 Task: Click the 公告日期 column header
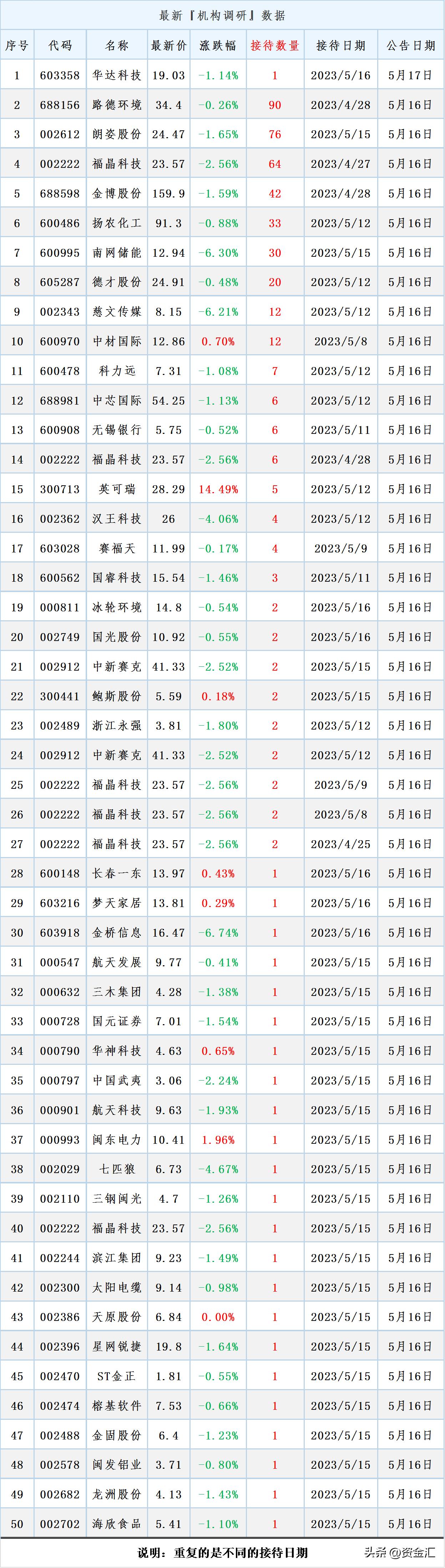(411, 45)
